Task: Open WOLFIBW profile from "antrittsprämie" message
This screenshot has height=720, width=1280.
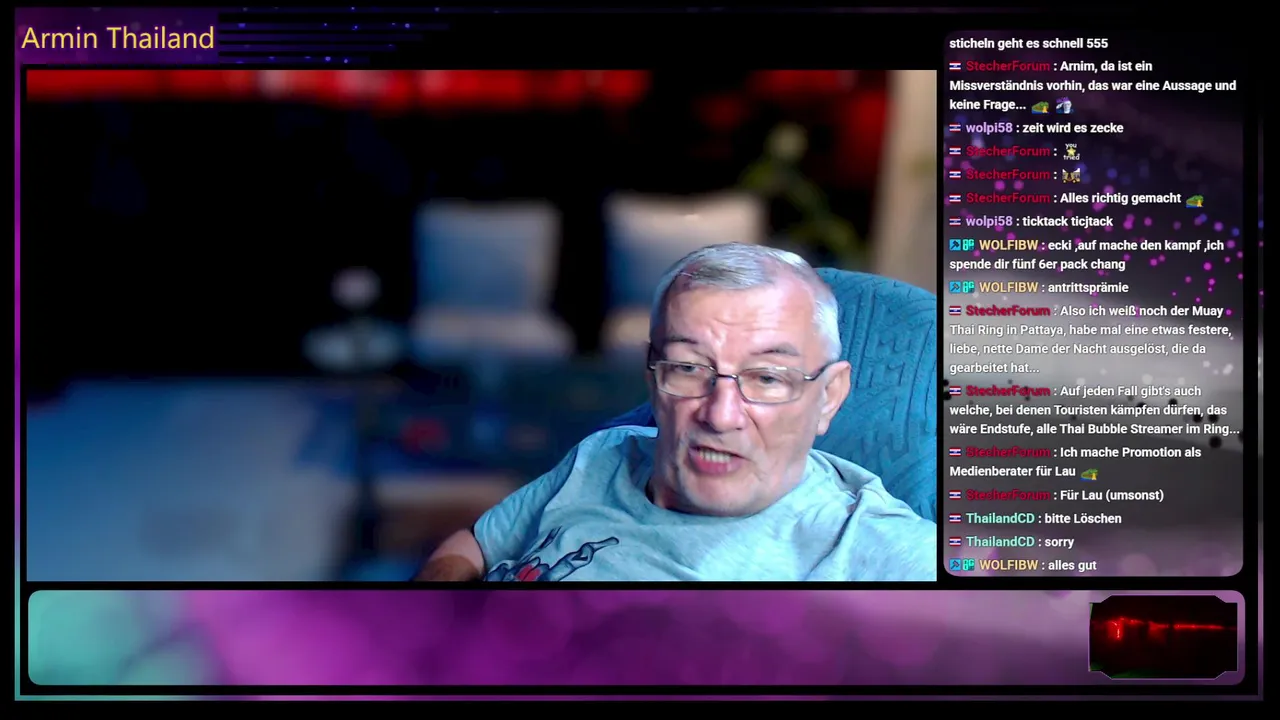Action: pos(1008,287)
